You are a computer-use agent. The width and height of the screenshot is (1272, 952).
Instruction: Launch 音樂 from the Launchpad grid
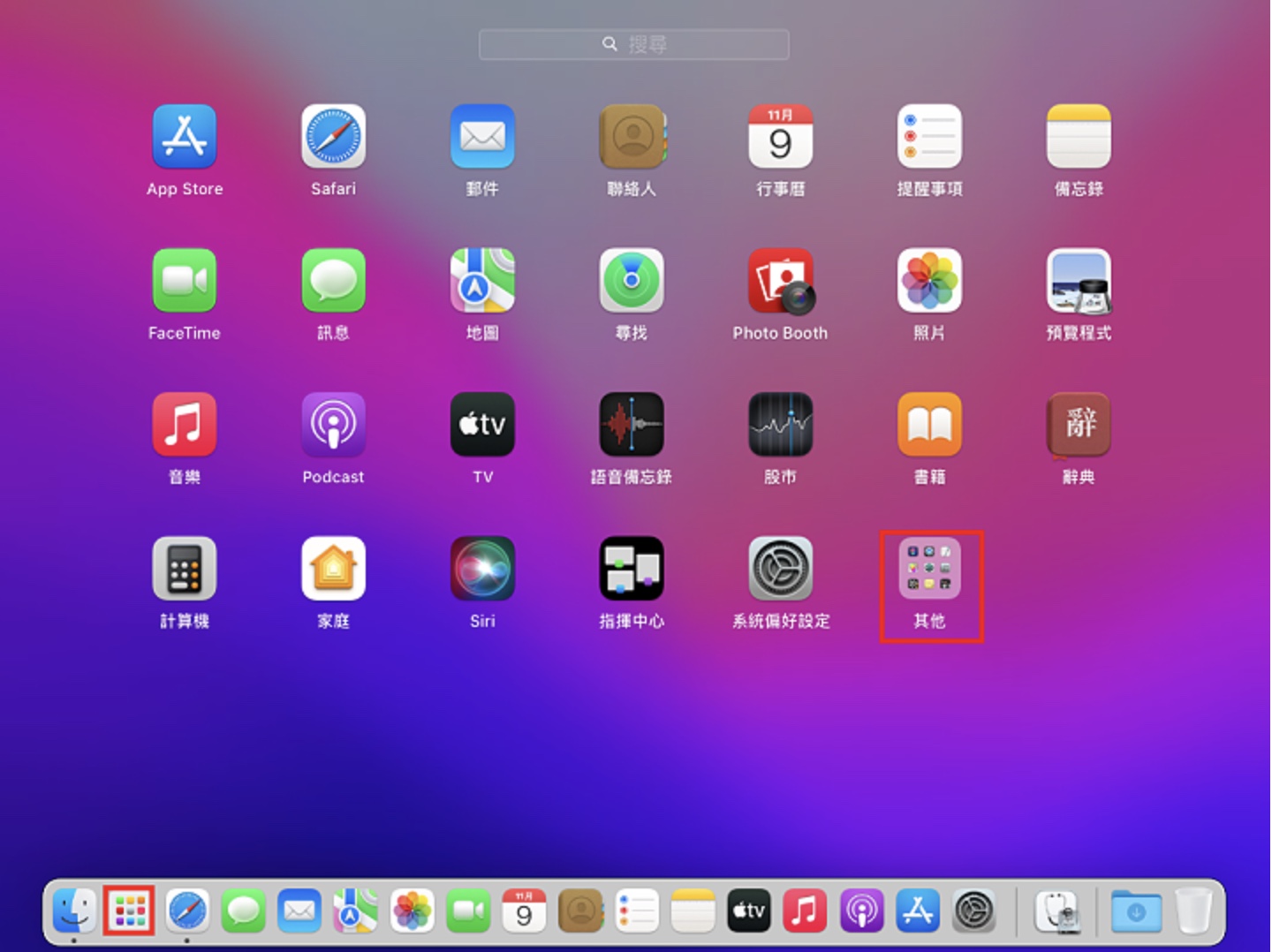[185, 425]
